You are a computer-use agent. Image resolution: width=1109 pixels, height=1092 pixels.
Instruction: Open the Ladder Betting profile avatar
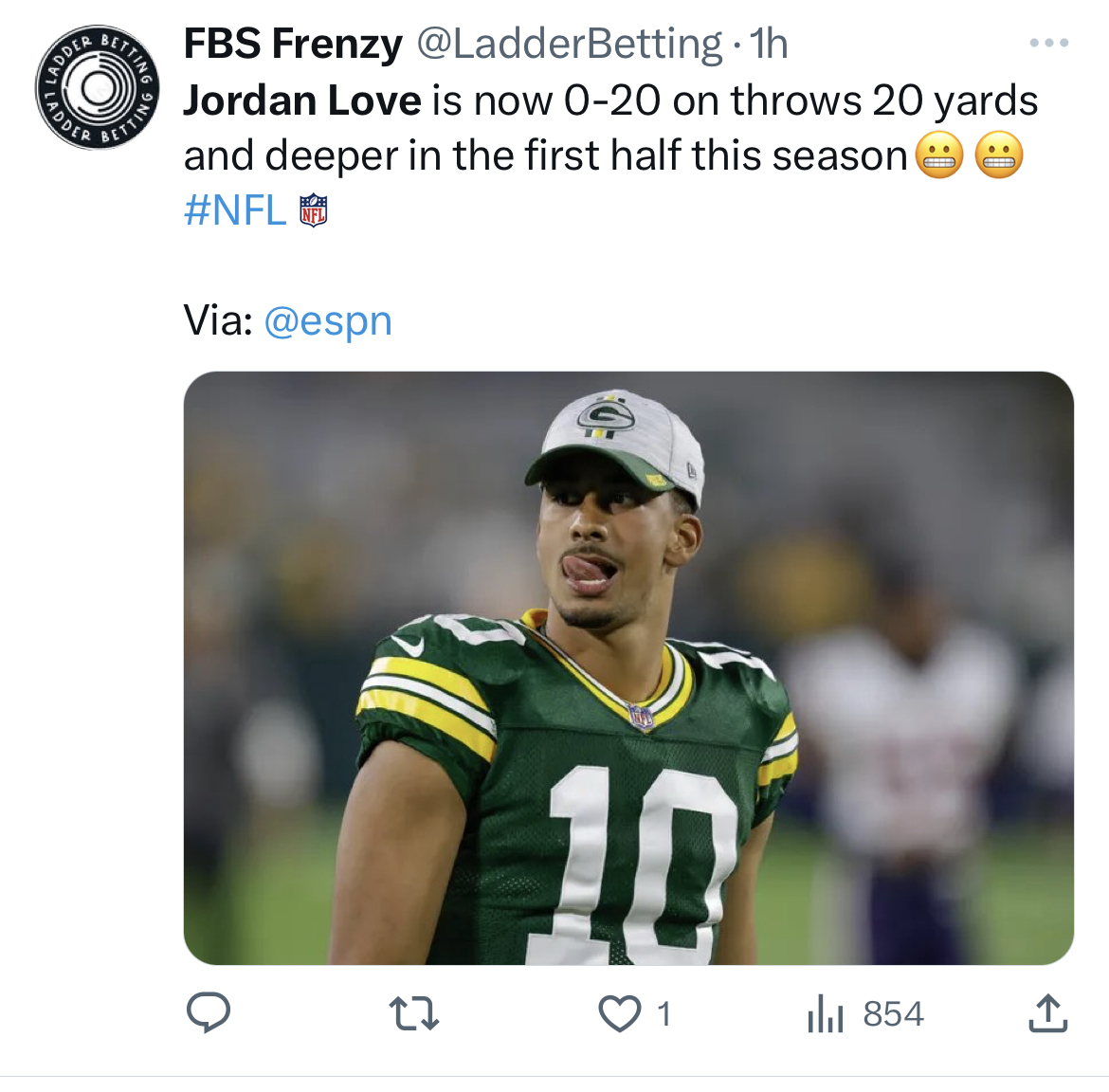(98, 88)
